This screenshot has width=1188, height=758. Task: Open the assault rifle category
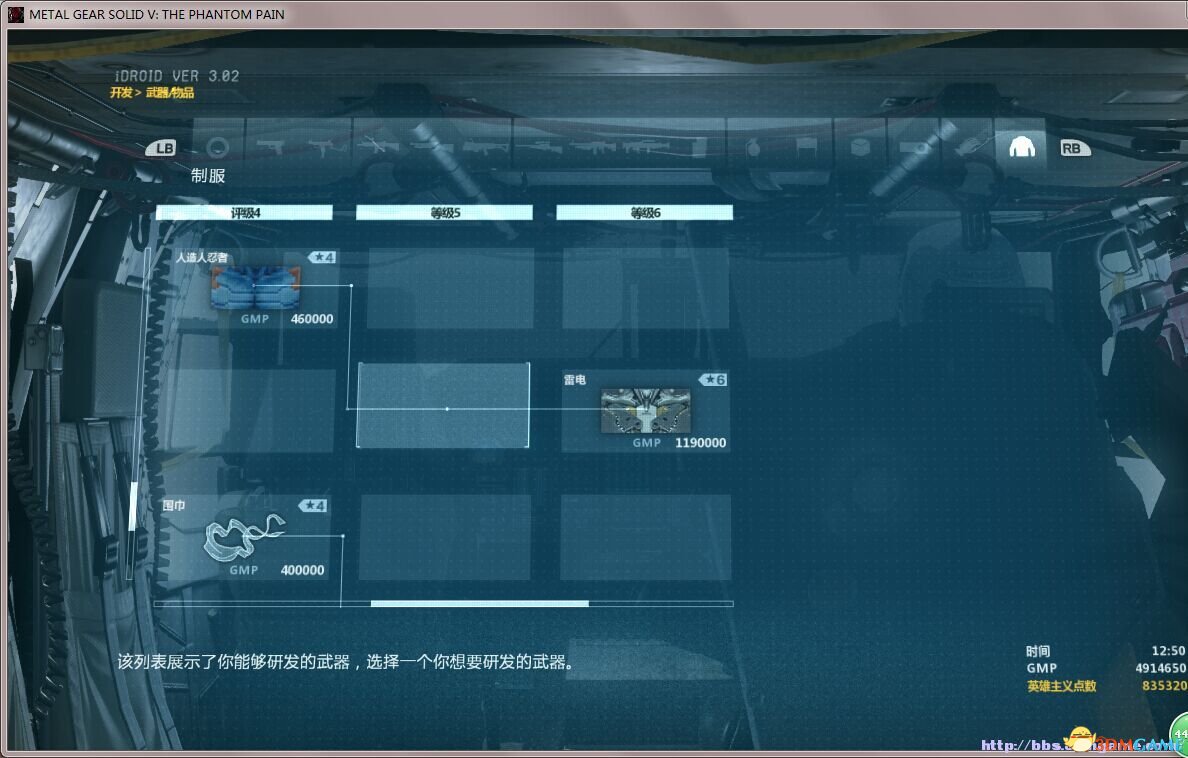[x=377, y=146]
